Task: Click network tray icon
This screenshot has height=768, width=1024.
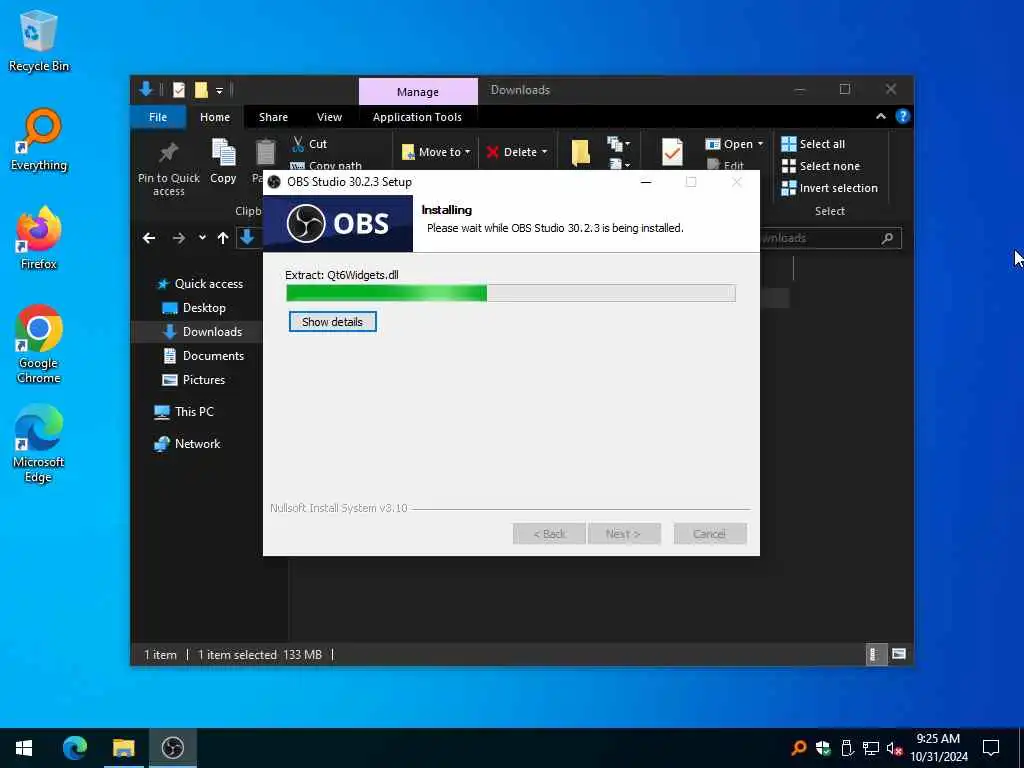Action: tap(871, 748)
